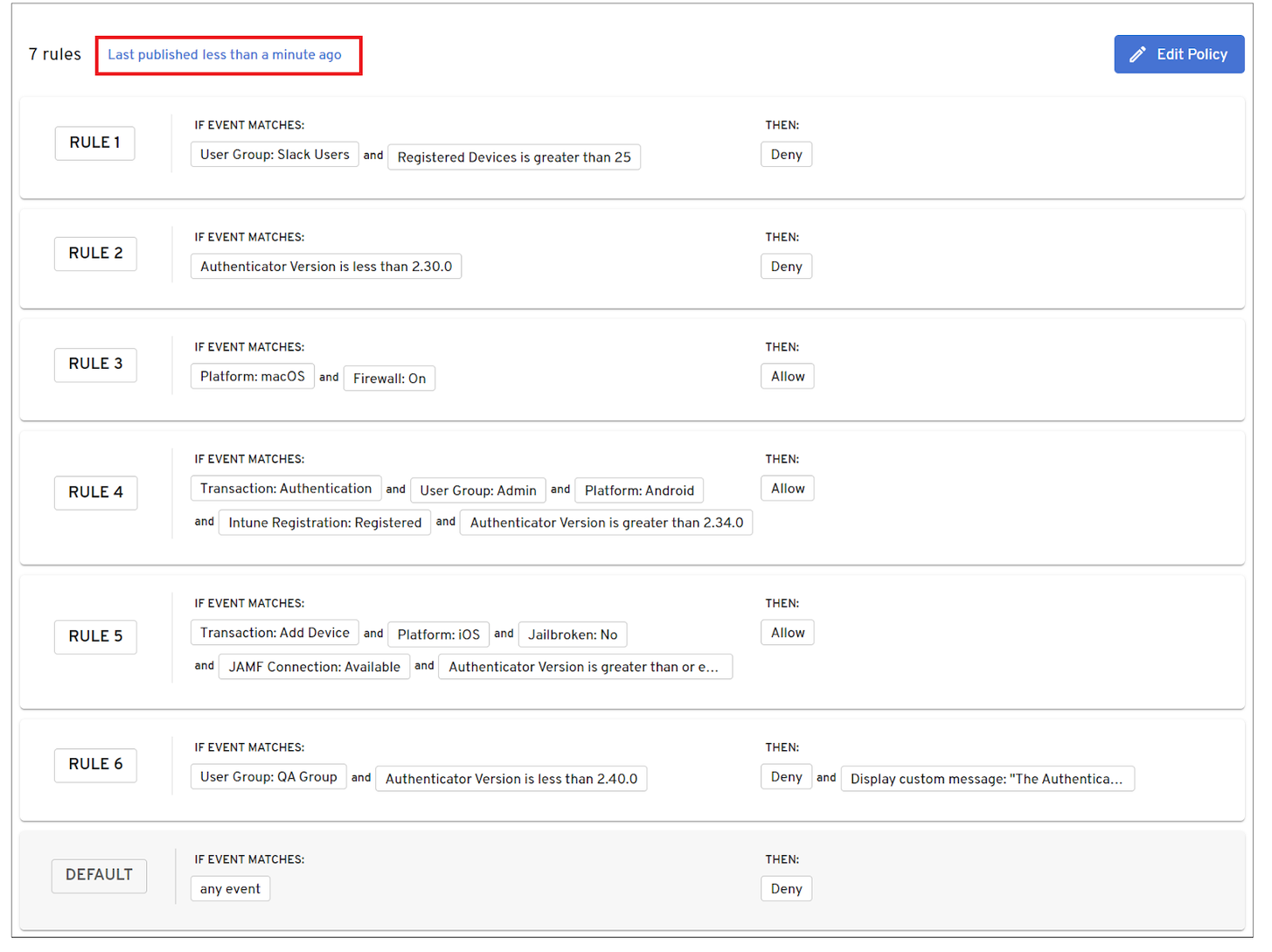Open the RULE 4 label

coord(95,492)
